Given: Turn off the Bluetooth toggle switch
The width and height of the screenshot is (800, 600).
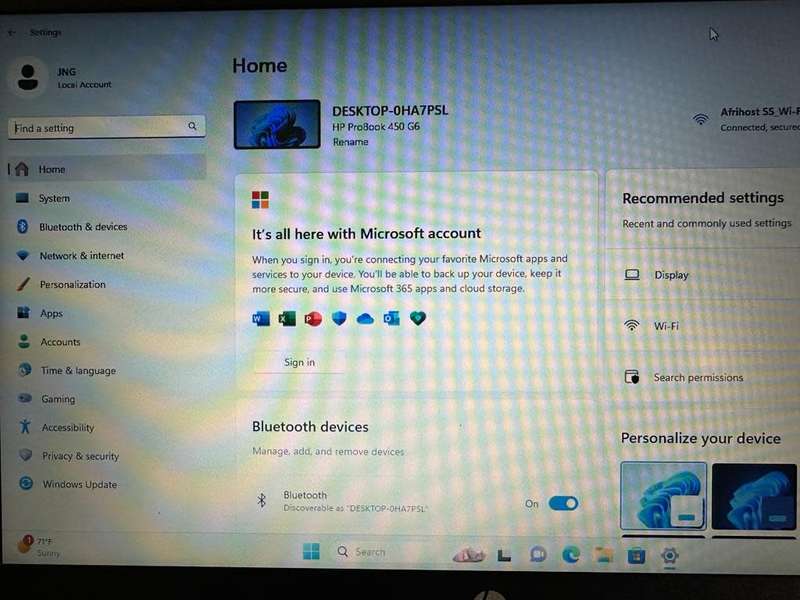Looking at the screenshot, I should (x=563, y=504).
